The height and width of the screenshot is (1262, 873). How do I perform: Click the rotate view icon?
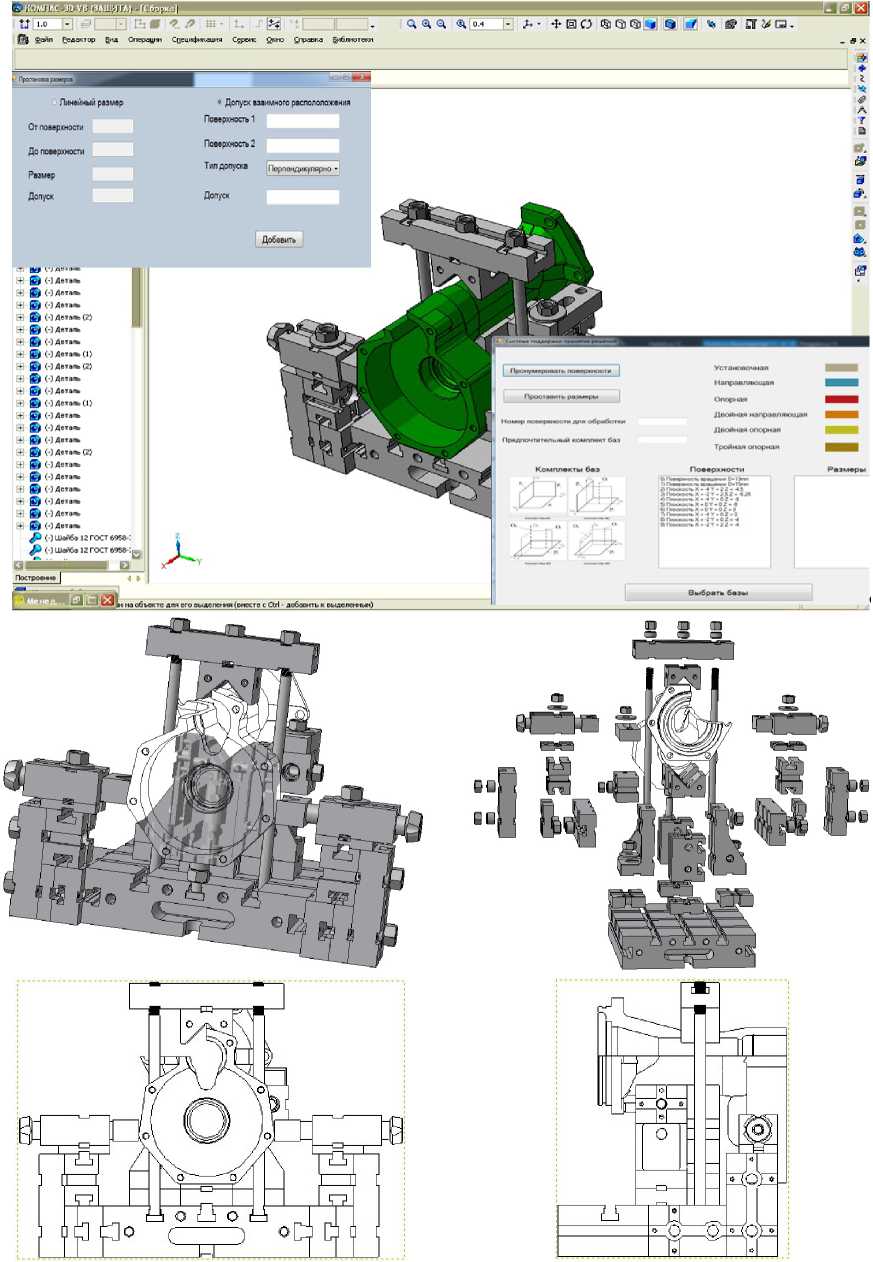point(586,23)
